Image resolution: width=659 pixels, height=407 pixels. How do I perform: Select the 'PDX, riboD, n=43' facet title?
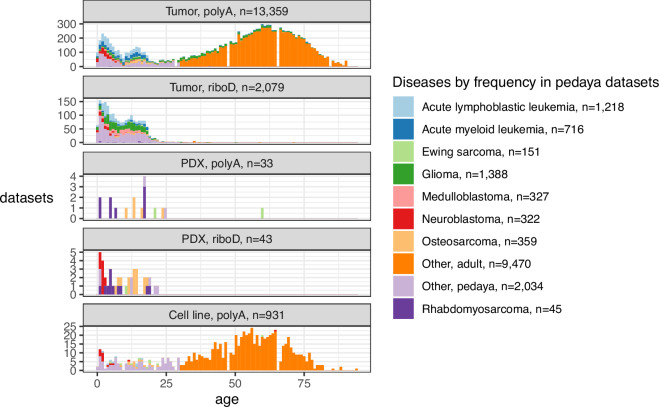(x=227, y=239)
